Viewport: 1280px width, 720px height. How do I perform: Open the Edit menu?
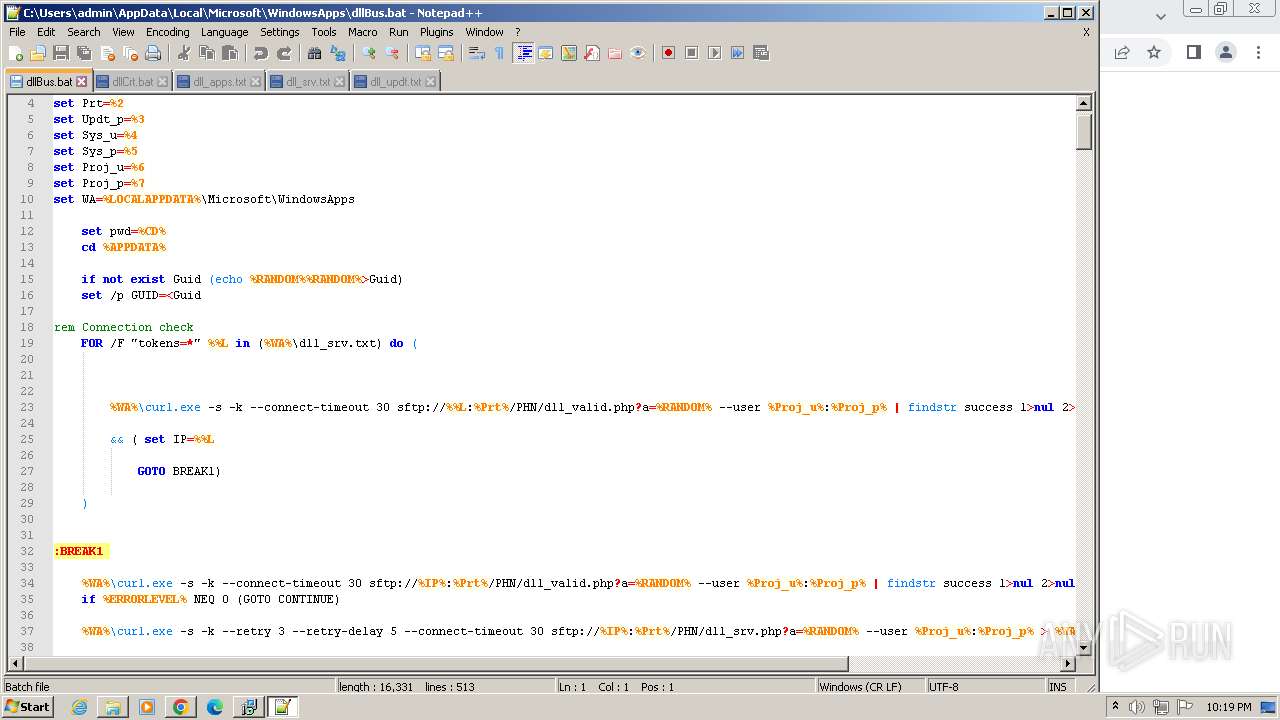[46, 32]
